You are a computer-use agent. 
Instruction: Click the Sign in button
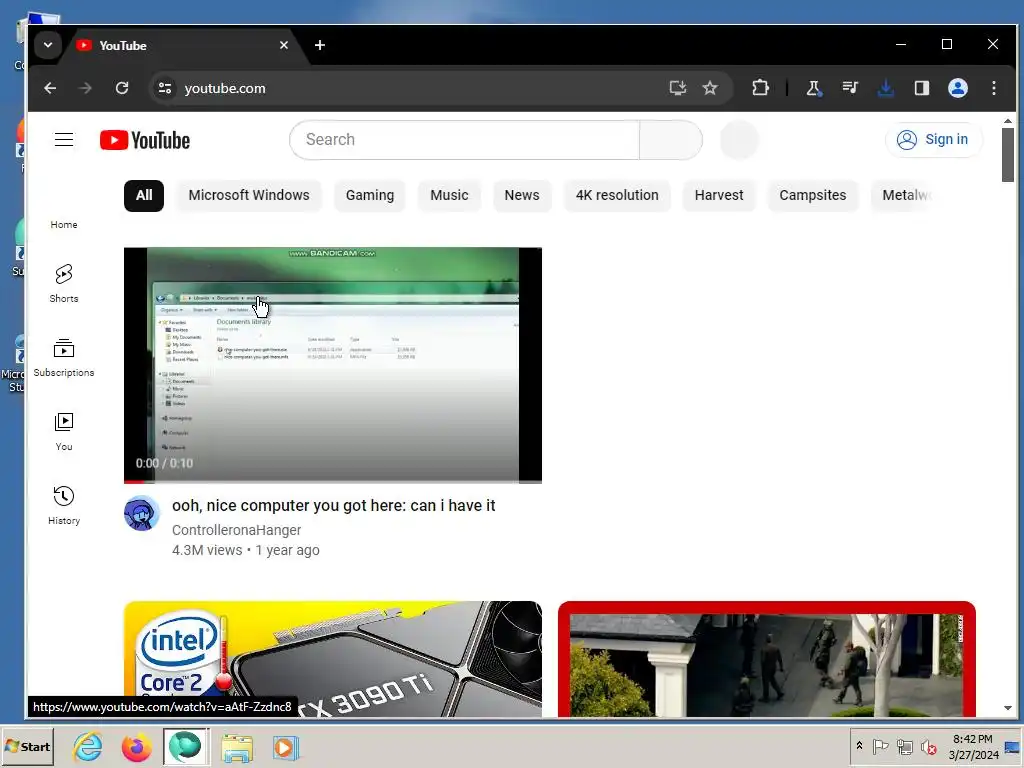(x=934, y=140)
